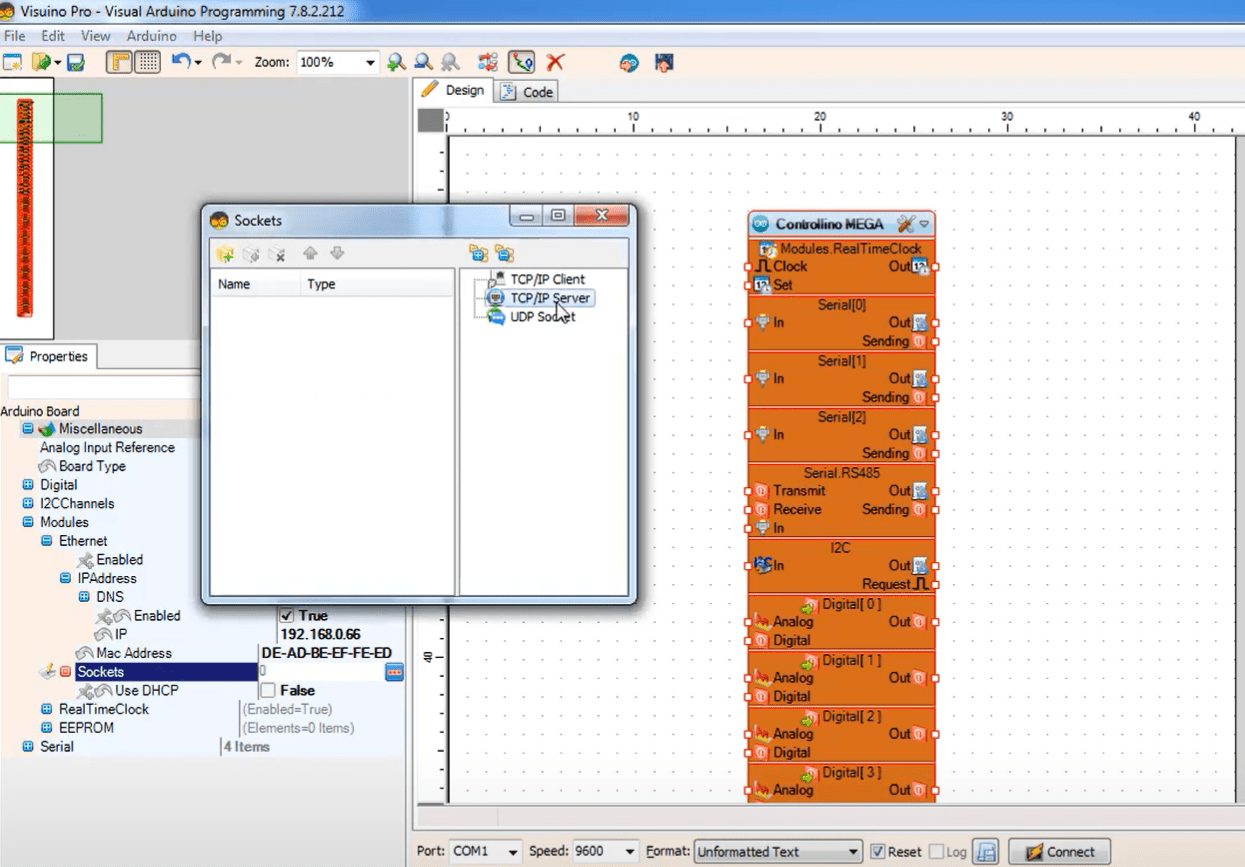Screen dimensions: 1245x867
Task: Click the New project toolbar icon
Action: [12, 62]
